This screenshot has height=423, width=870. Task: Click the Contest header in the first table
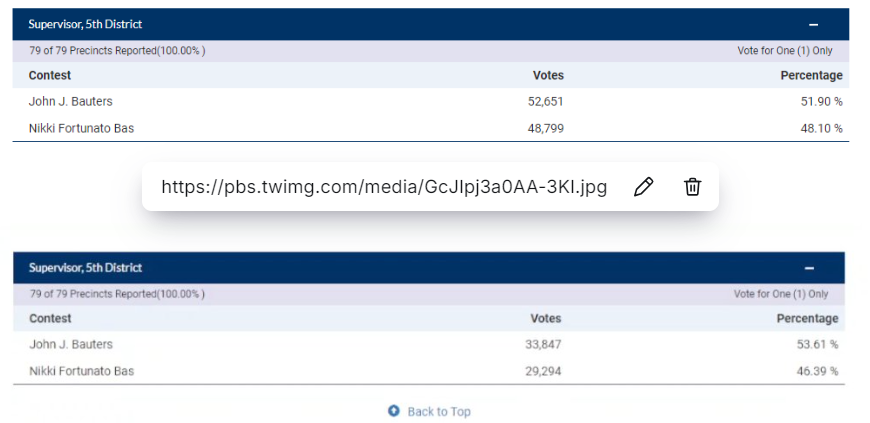pyautogui.click(x=50, y=76)
